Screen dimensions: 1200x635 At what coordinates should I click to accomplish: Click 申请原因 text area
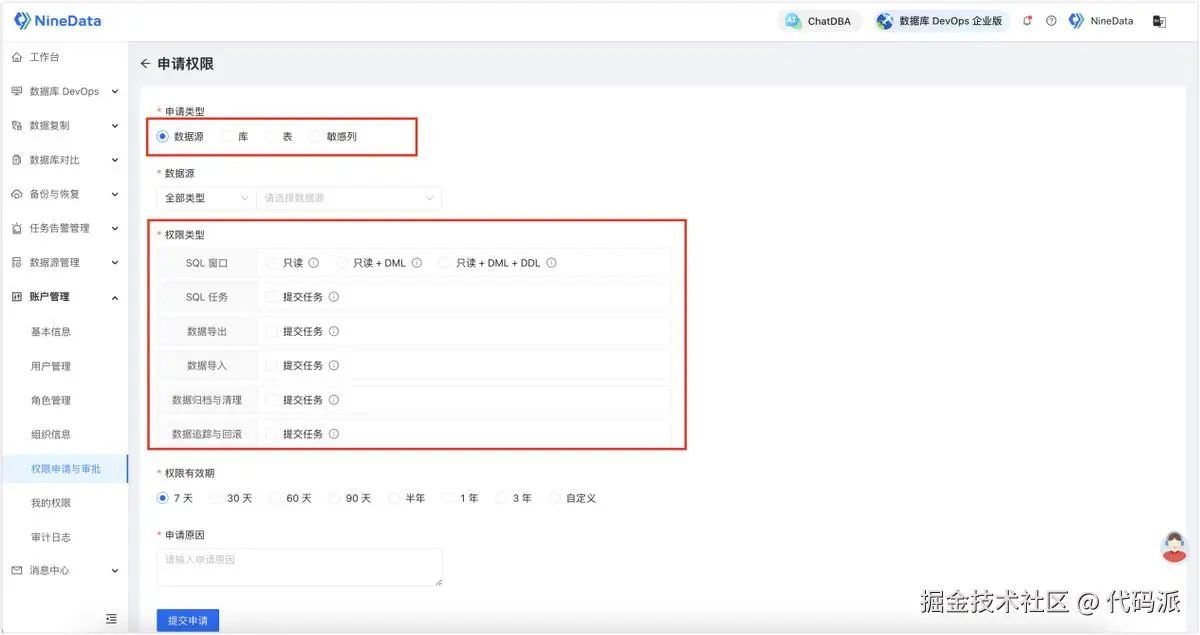300,566
